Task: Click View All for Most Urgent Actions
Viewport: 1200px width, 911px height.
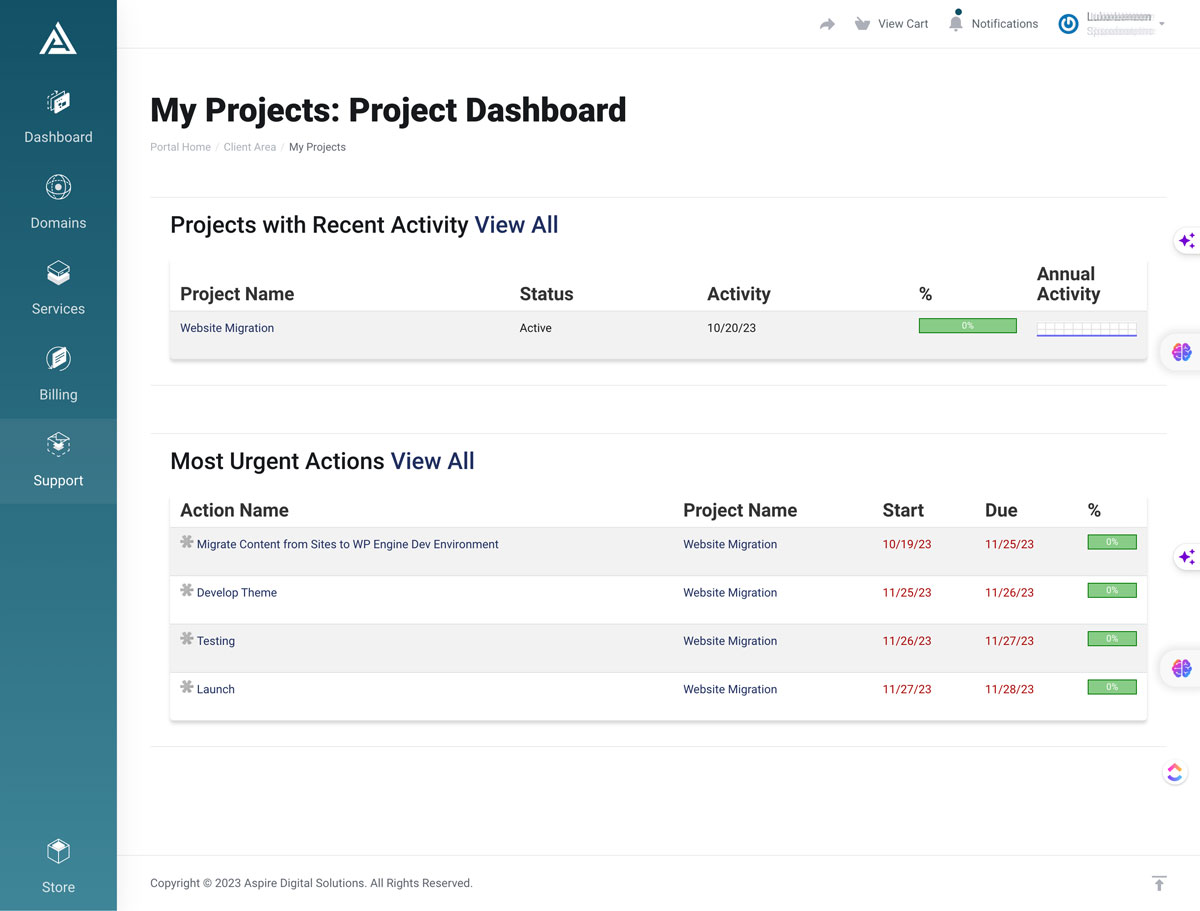Action: click(432, 461)
